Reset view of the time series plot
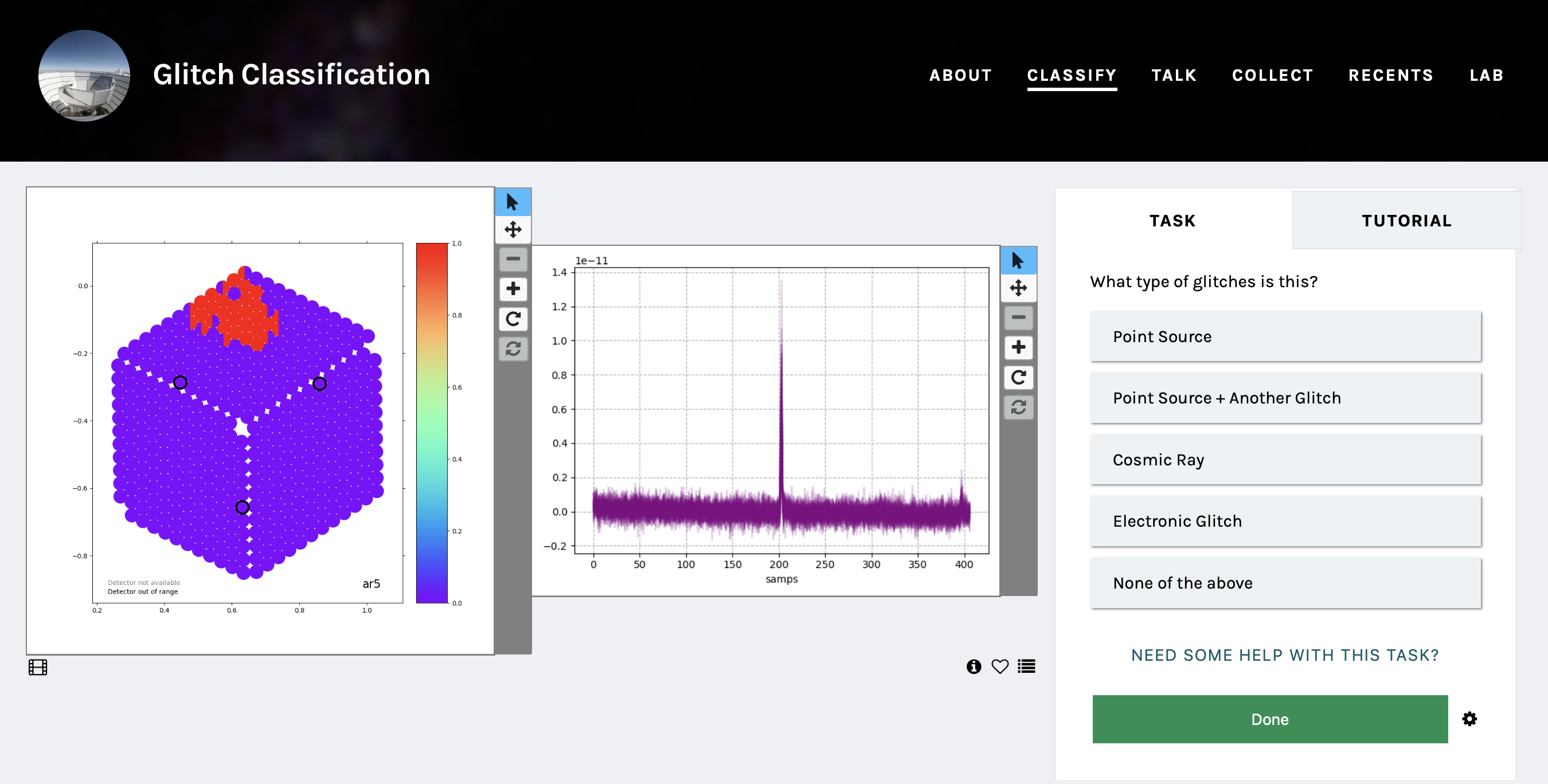This screenshot has width=1548, height=784. tap(1018, 407)
